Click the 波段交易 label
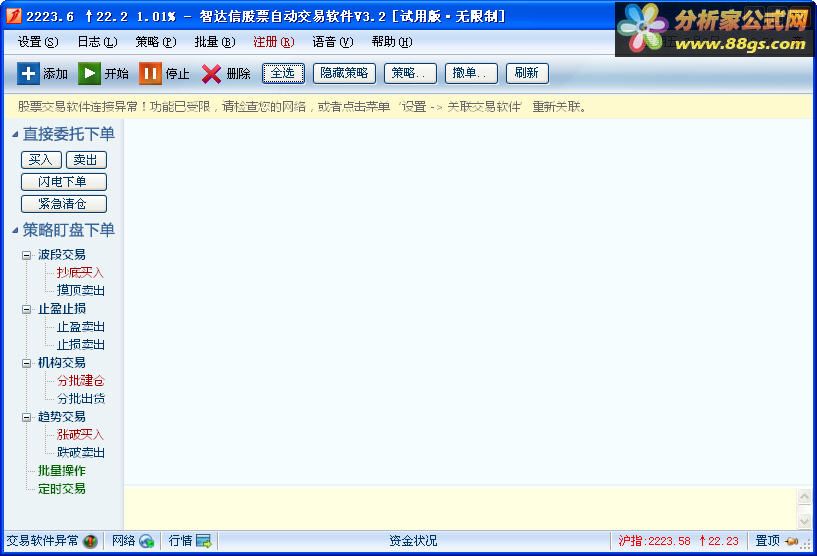Image resolution: width=817 pixels, height=556 pixels. [61, 255]
